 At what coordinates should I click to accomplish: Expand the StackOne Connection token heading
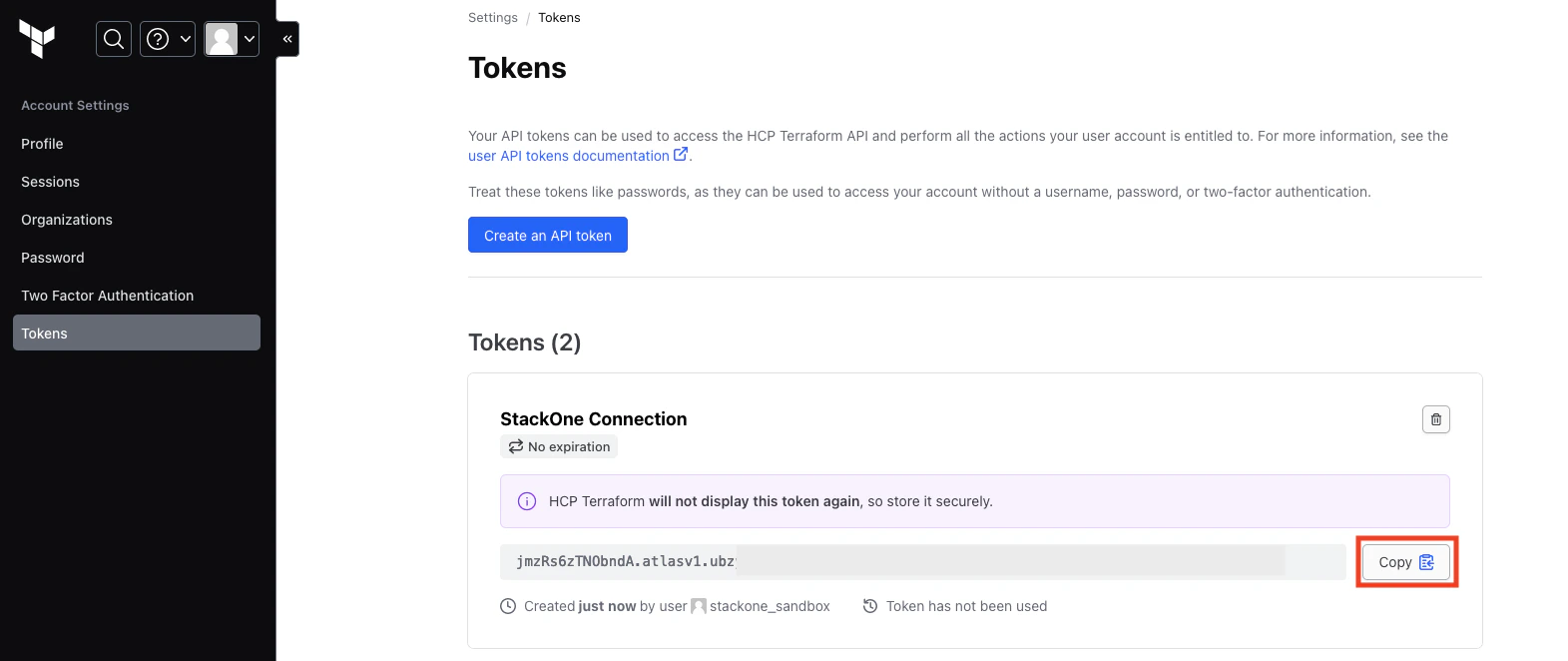(x=593, y=419)
